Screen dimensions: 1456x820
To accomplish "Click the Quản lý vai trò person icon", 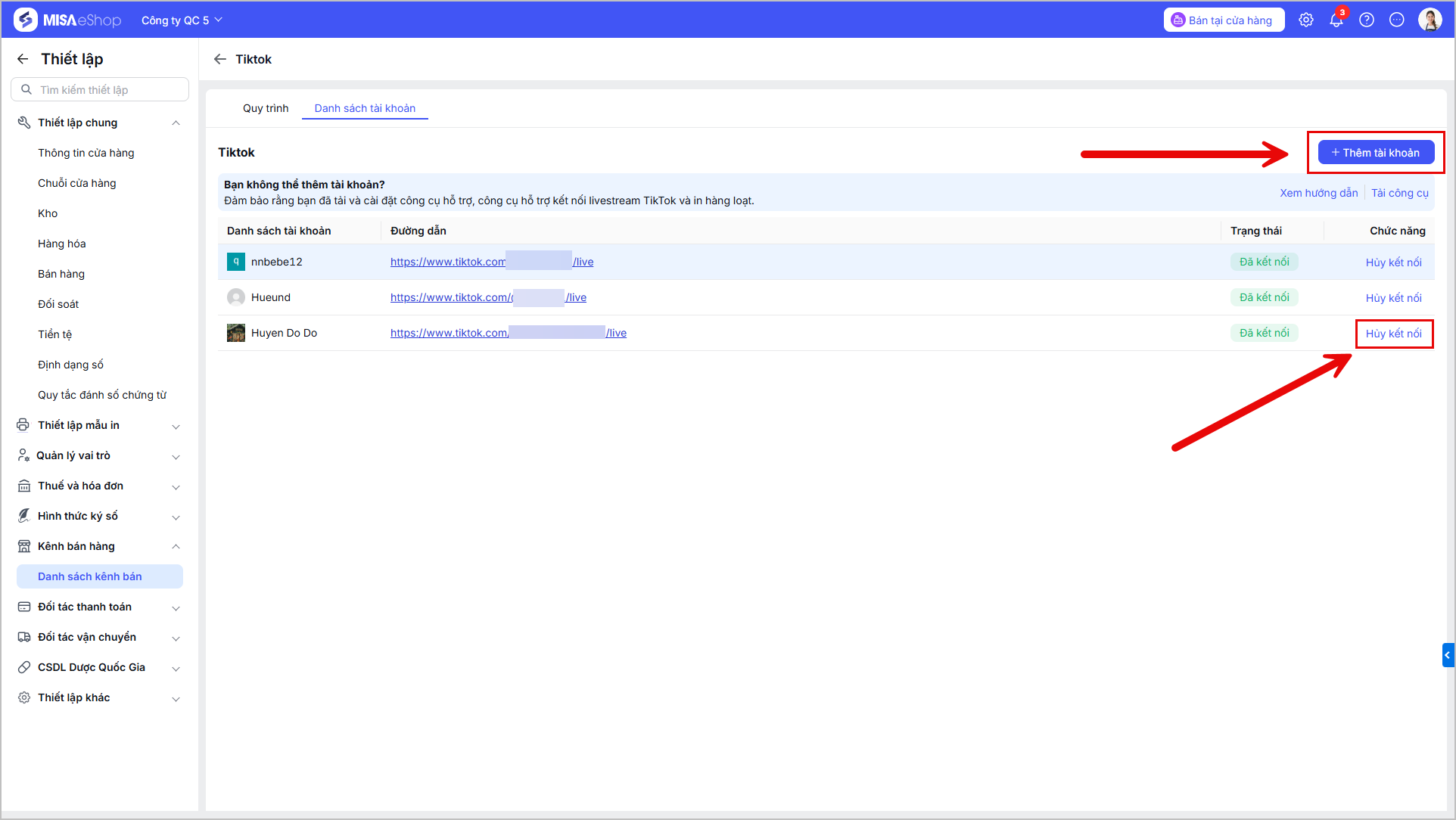I will pos(23,455).
